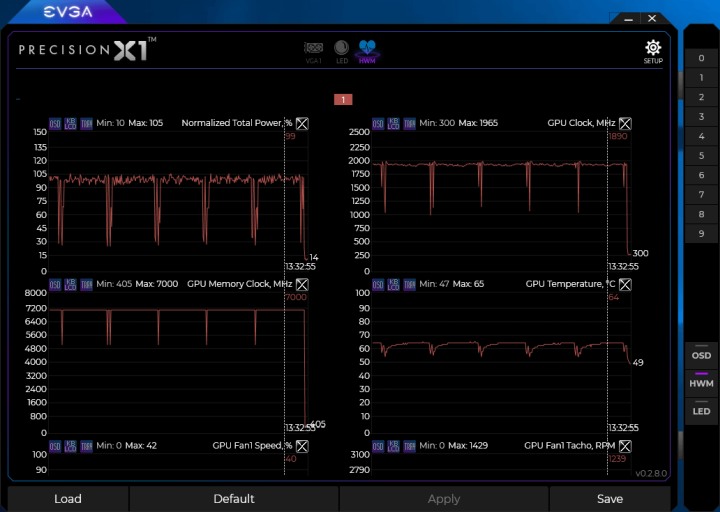Viewport: 720px width, 512px height.
Task: Click the GPU Fan1 Speed, % title
Action: tap(252, 445)
